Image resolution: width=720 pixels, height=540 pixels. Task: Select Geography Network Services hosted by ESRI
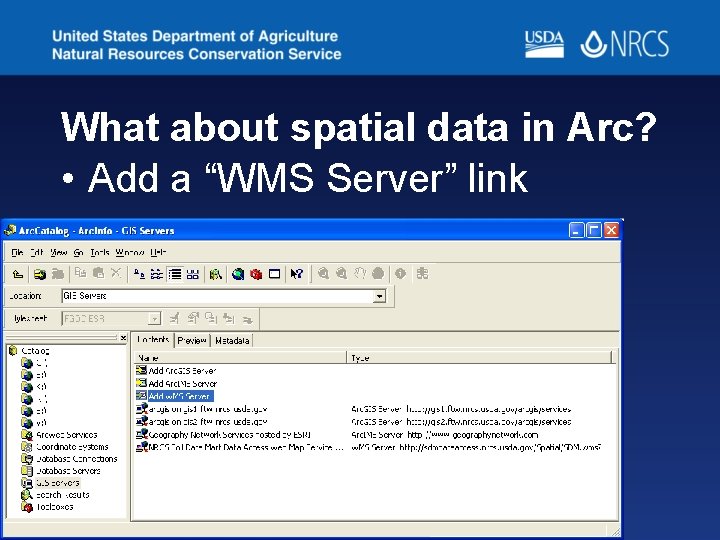(224, 434)
